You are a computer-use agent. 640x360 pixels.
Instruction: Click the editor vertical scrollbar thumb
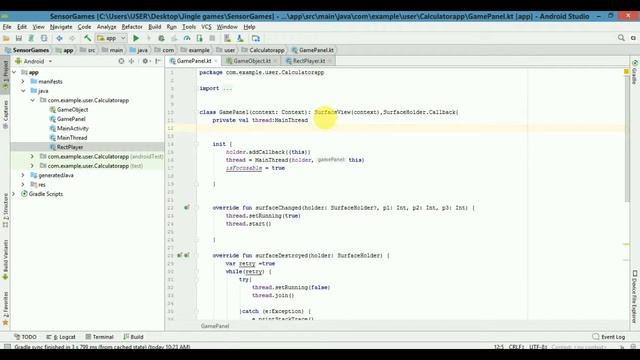point(627,139)
